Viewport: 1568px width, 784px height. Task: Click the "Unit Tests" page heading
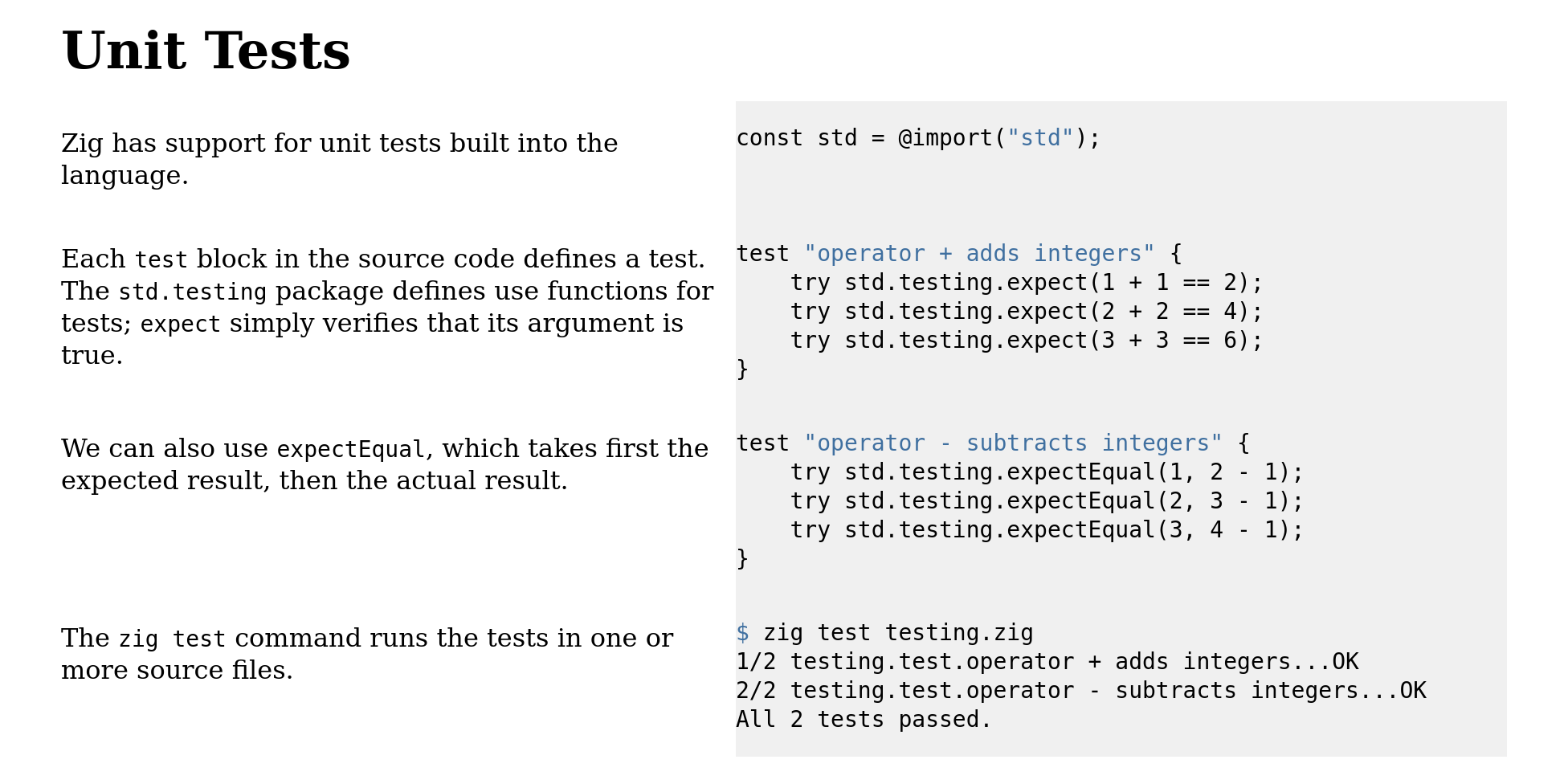[206, 51]
